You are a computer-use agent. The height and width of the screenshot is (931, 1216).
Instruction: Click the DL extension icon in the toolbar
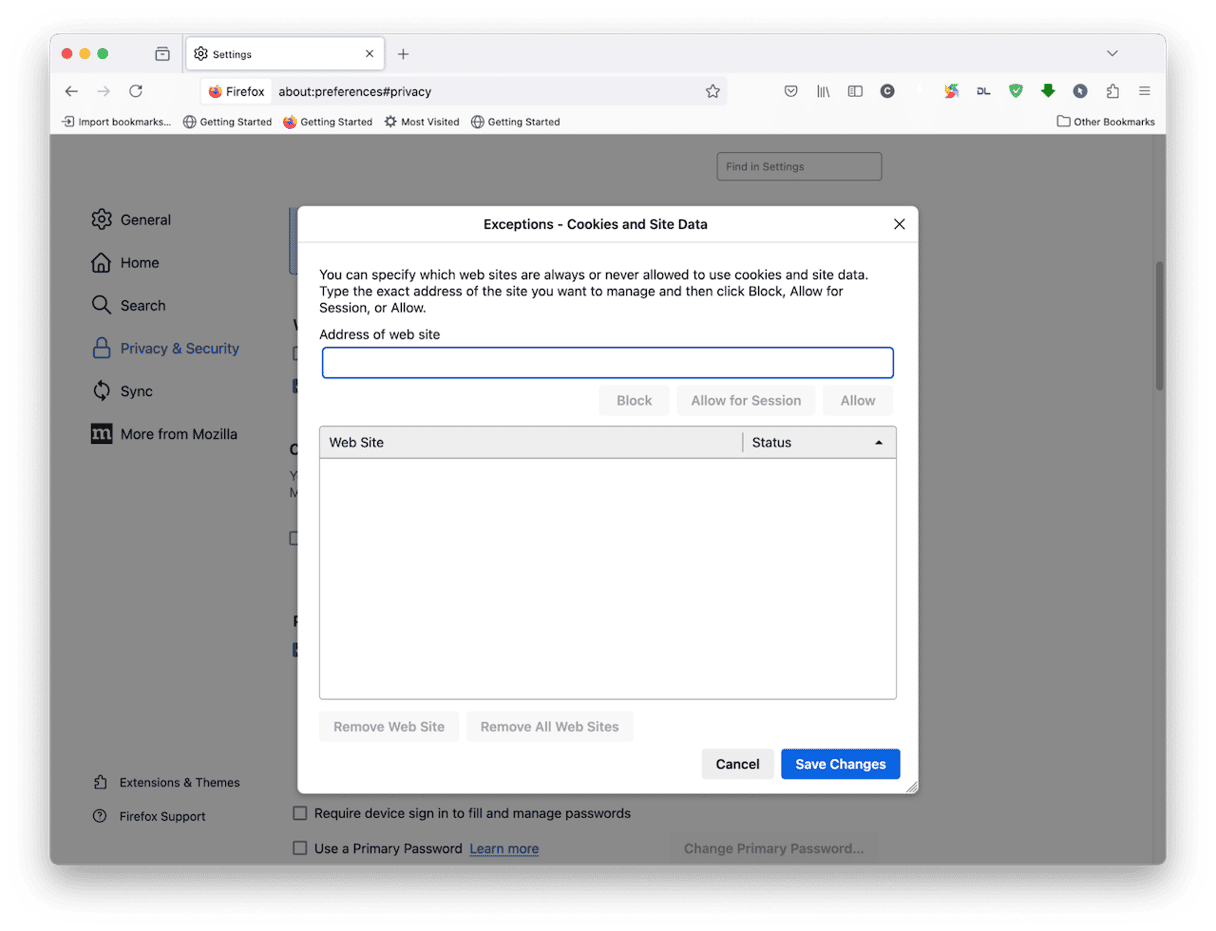coord(983,90)
